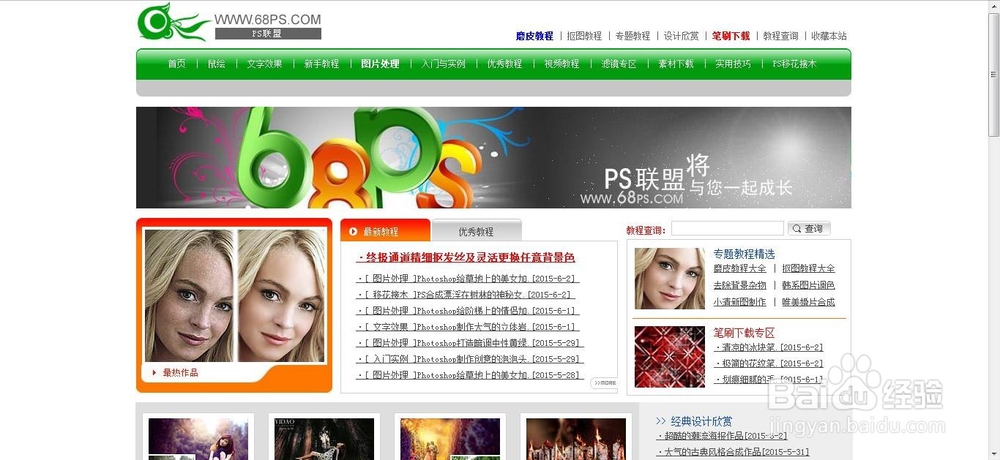This screenshot has height=460, width=1000.
Task: Open 移花接木 PS合成漂浮在树林 tutorial link
Action: [x=466, y=295]
